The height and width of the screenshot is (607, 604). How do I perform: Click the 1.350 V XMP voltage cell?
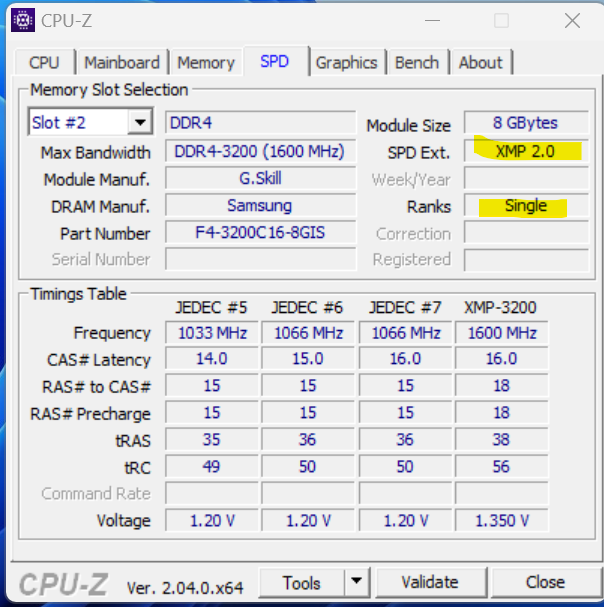[502, 521]
